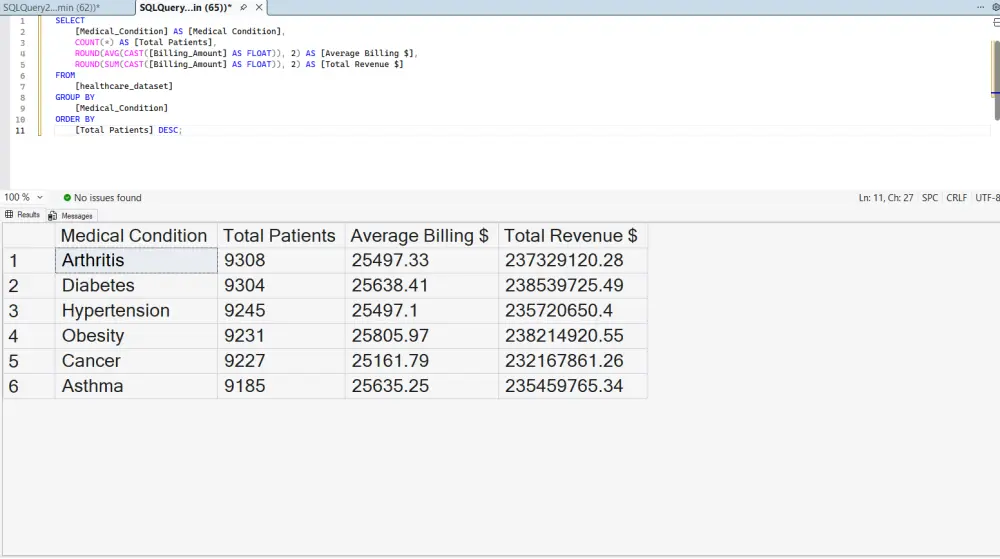The image size is (1000, 559).
Task: Click the SPC indentation indicator
Action: tap(930, 198)
